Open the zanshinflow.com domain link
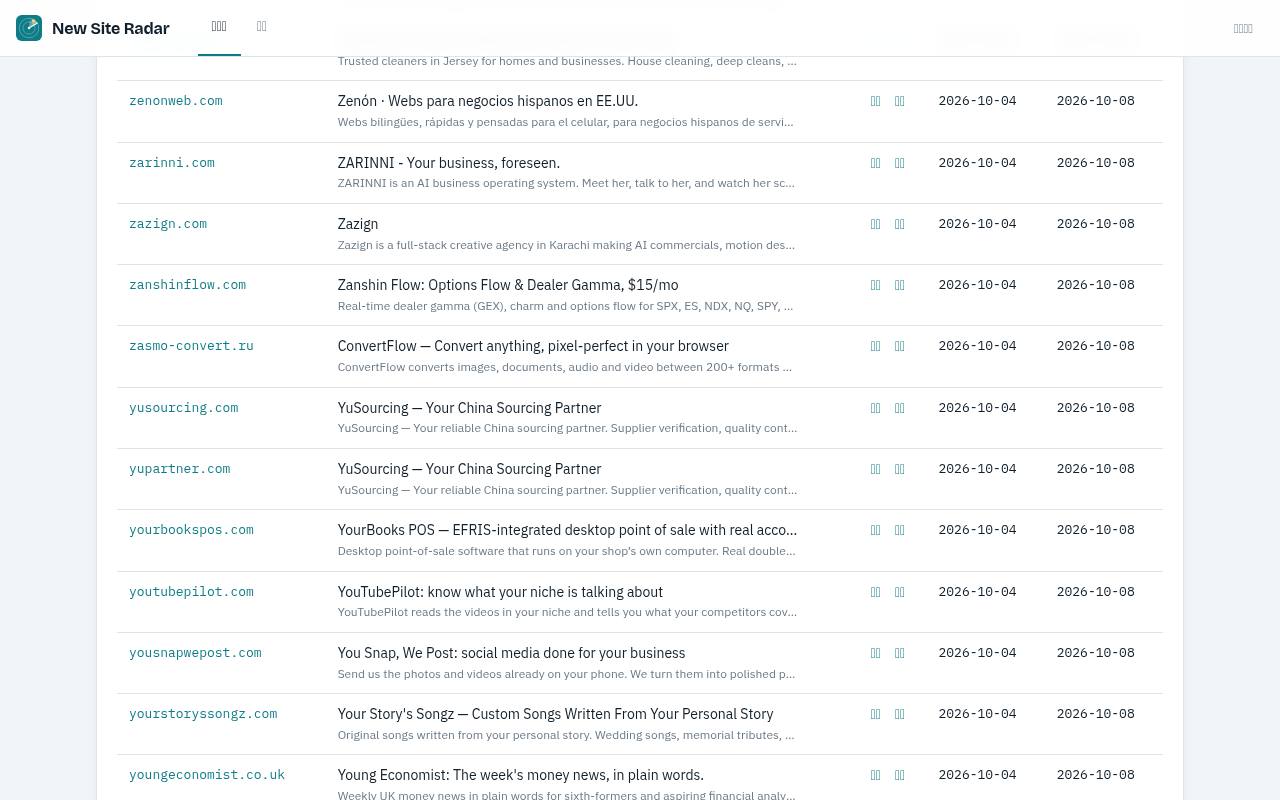The height and width of the screenshot is (800, 1280). tap(187, 285)
